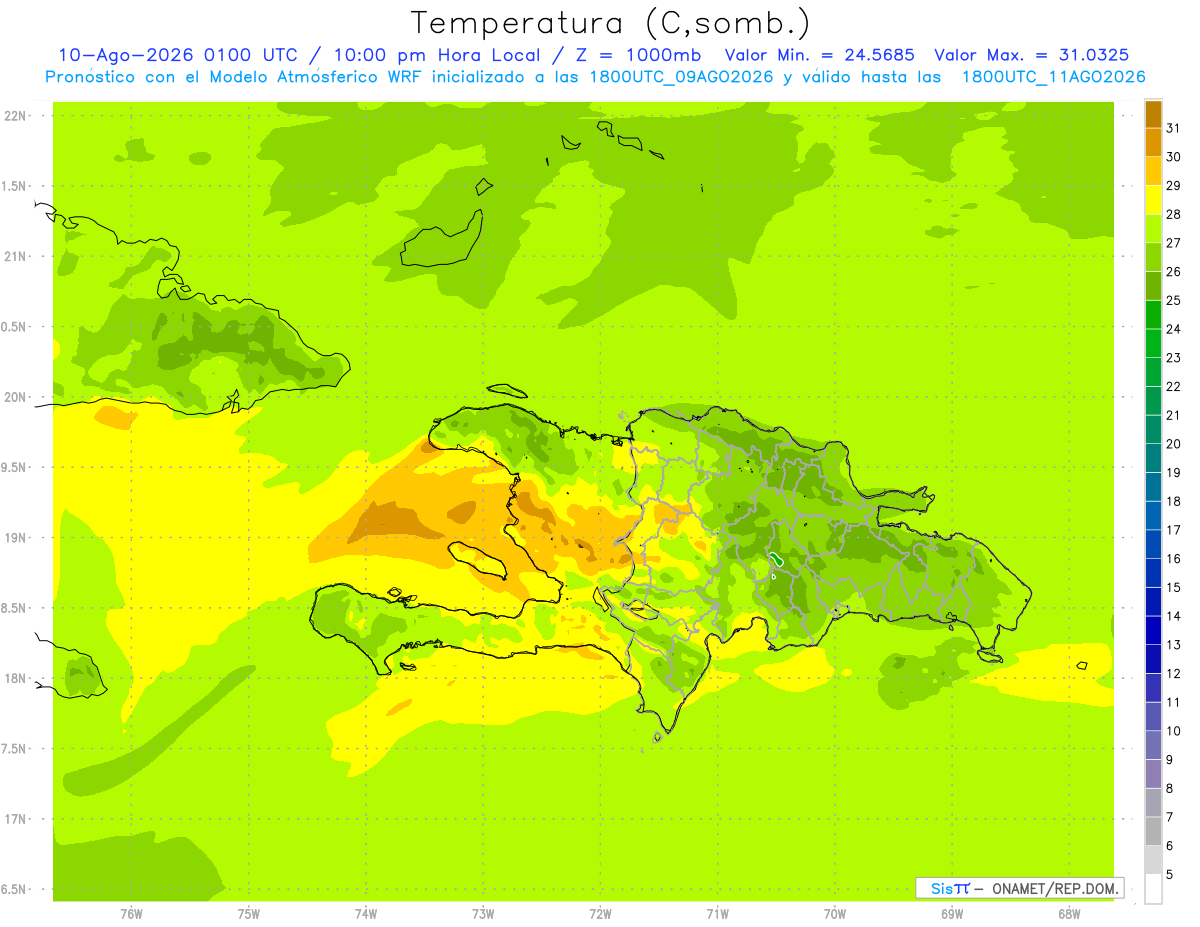Click the color bar segment between 29 and 30
Screen dimensions: 1200x927
(1153, 172)
